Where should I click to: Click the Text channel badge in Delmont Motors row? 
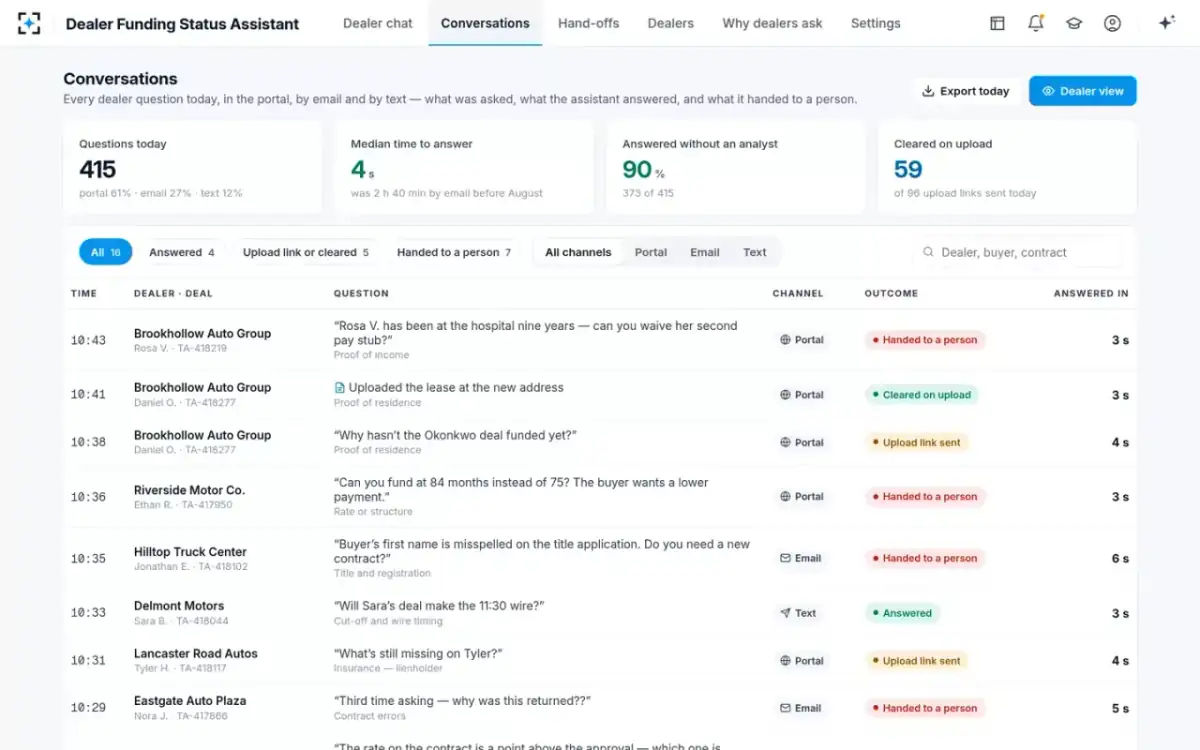[x=799, y=613]
